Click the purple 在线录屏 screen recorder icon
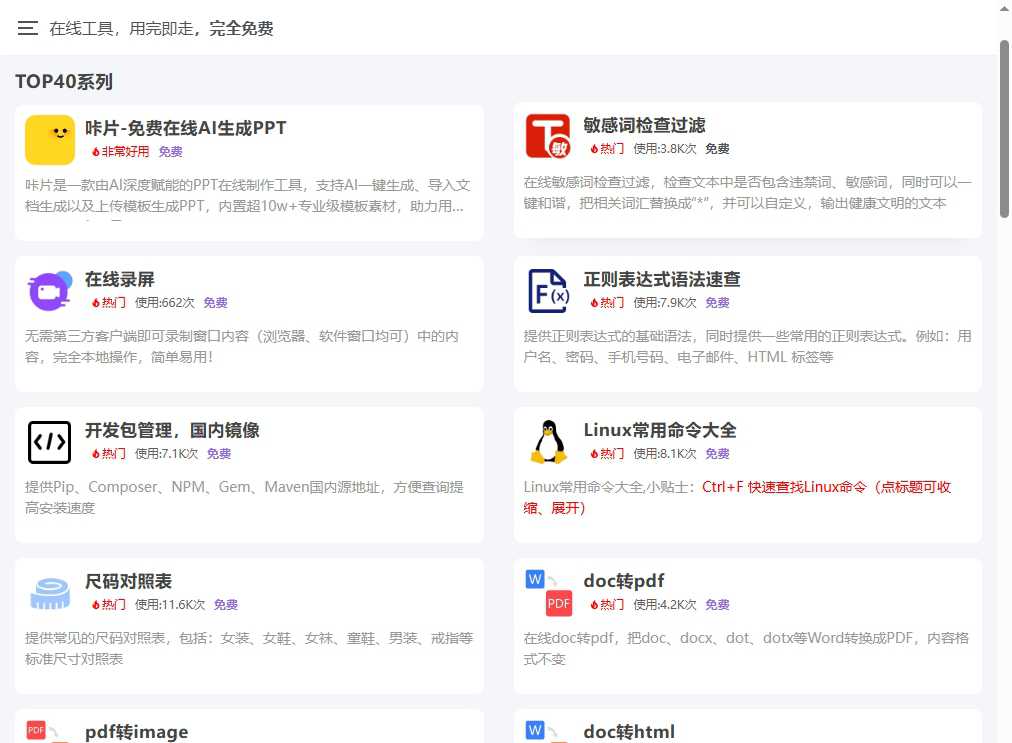 click(49, 290)
